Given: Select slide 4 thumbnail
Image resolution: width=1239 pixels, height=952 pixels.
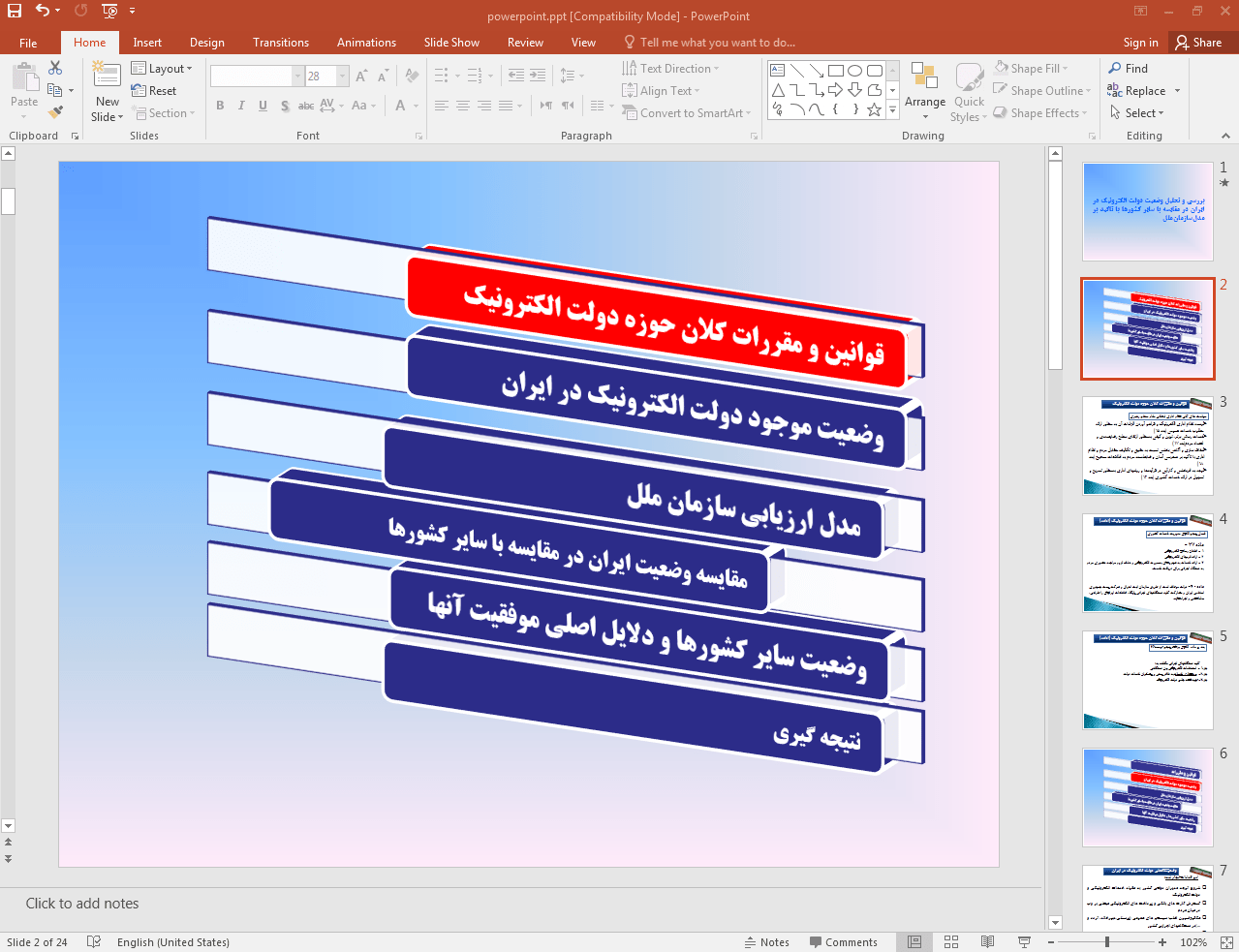Looking at the screenshot, I should click(x=1147, y=563).
